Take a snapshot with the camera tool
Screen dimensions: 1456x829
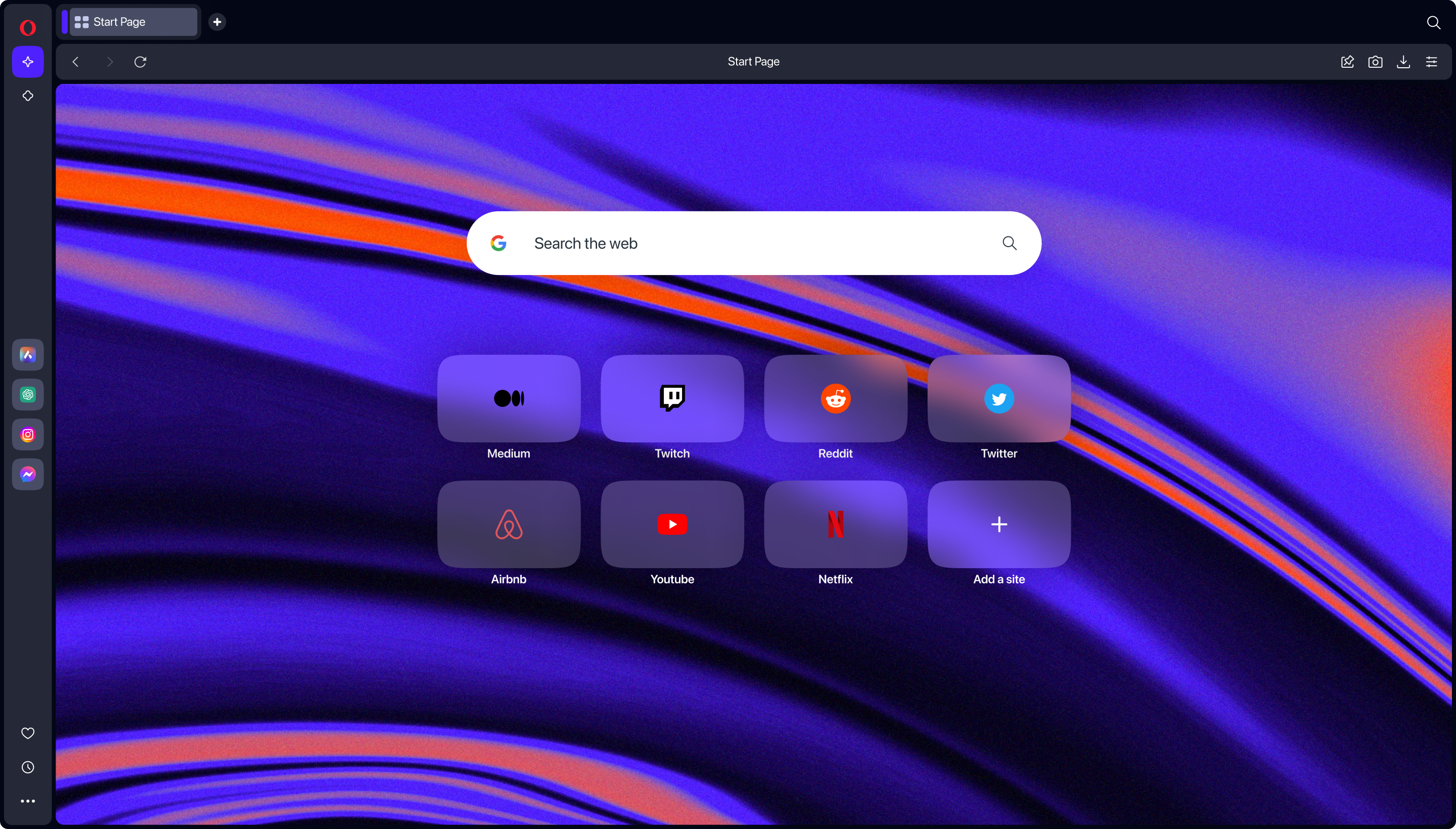(1375, 62)
